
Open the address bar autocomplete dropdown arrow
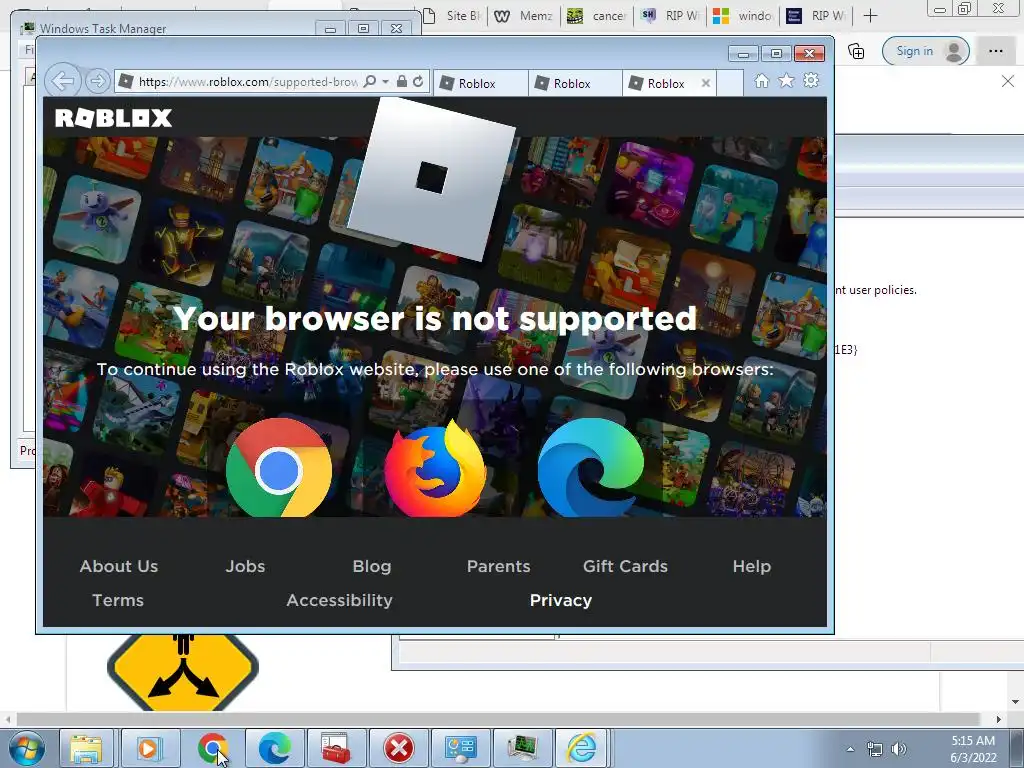click(x=386, y=82)
